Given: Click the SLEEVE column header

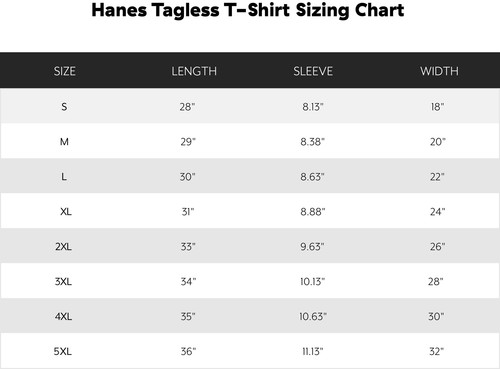Looking at the screenshot, I should [313, 71].
